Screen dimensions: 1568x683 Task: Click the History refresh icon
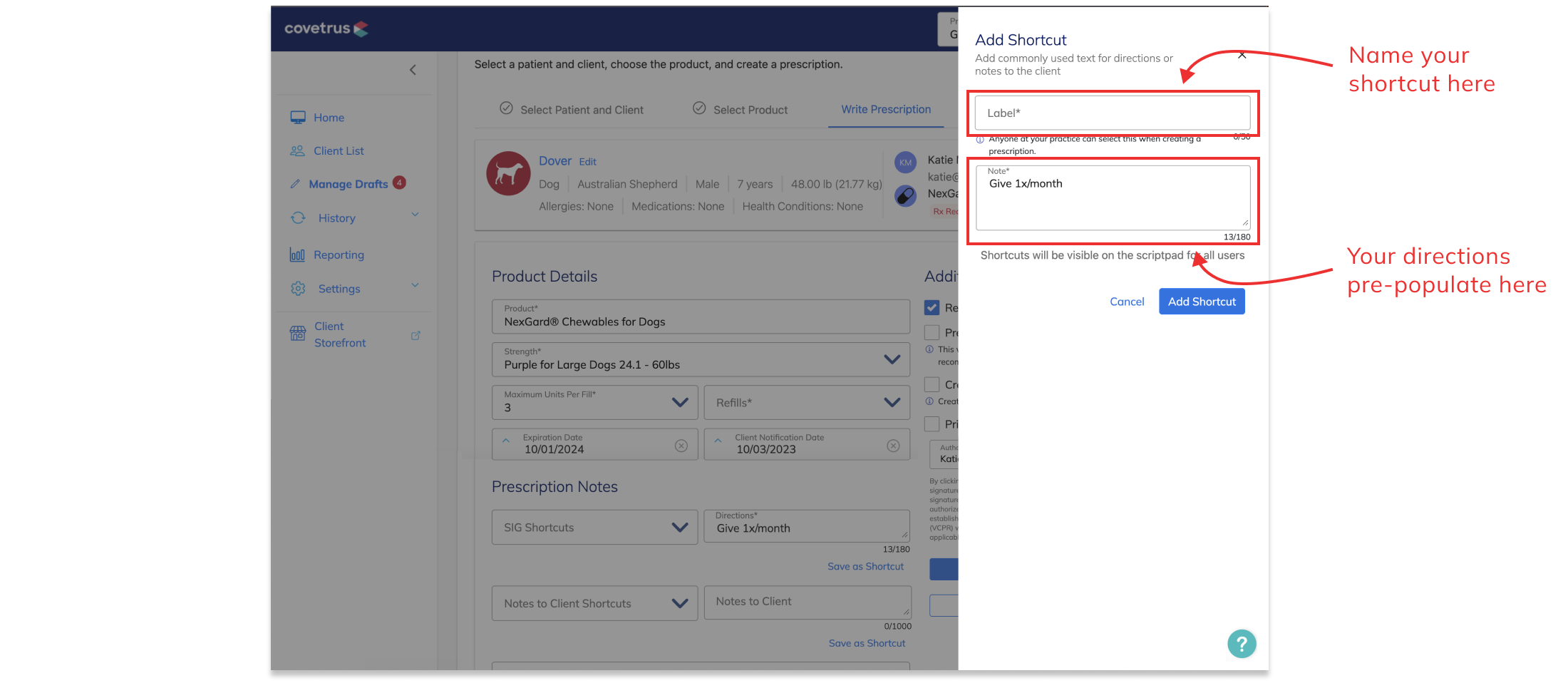coord(297,217)
